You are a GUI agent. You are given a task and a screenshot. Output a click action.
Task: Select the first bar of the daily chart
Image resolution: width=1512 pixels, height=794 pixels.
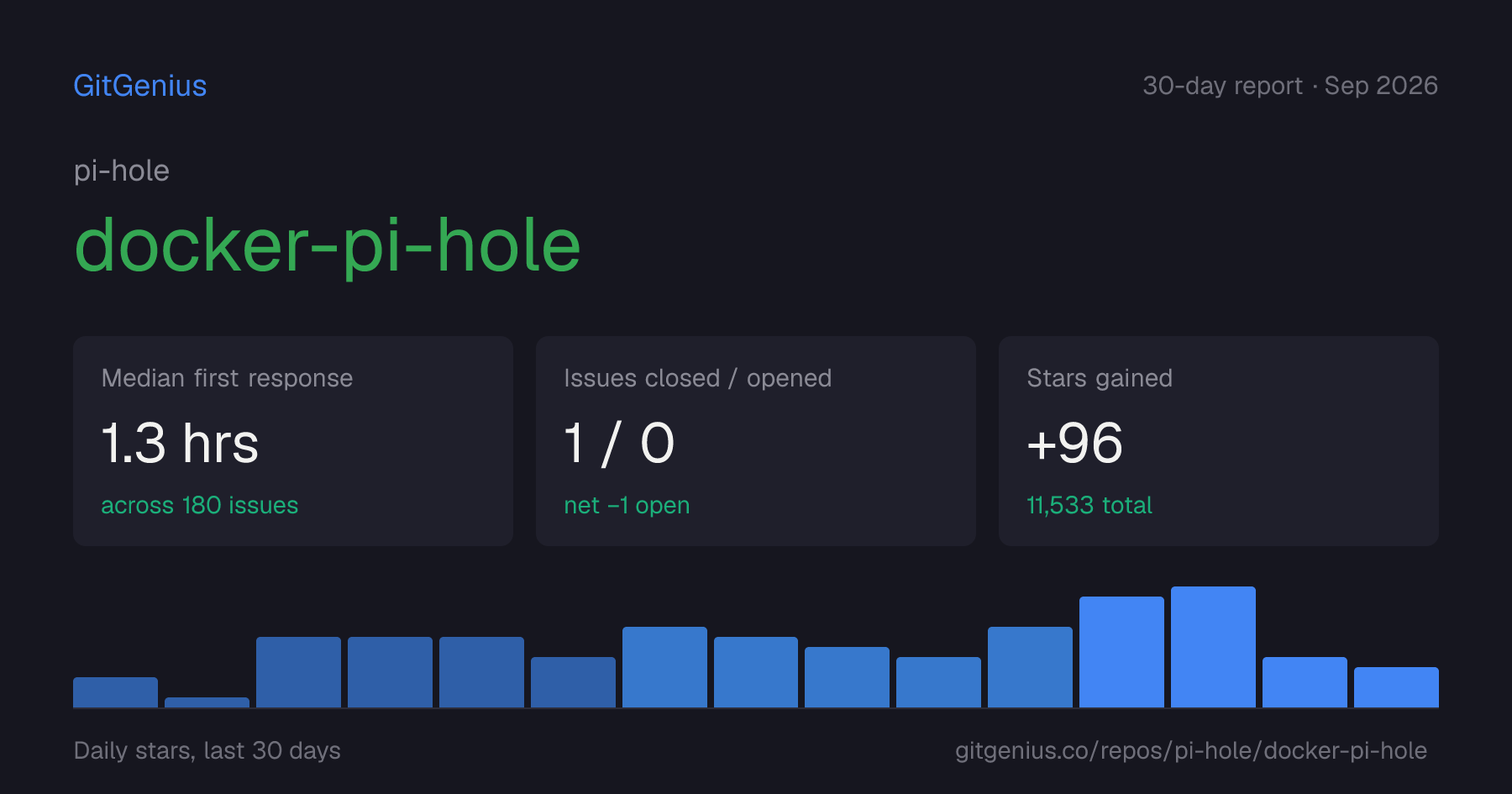click(115, 692)
